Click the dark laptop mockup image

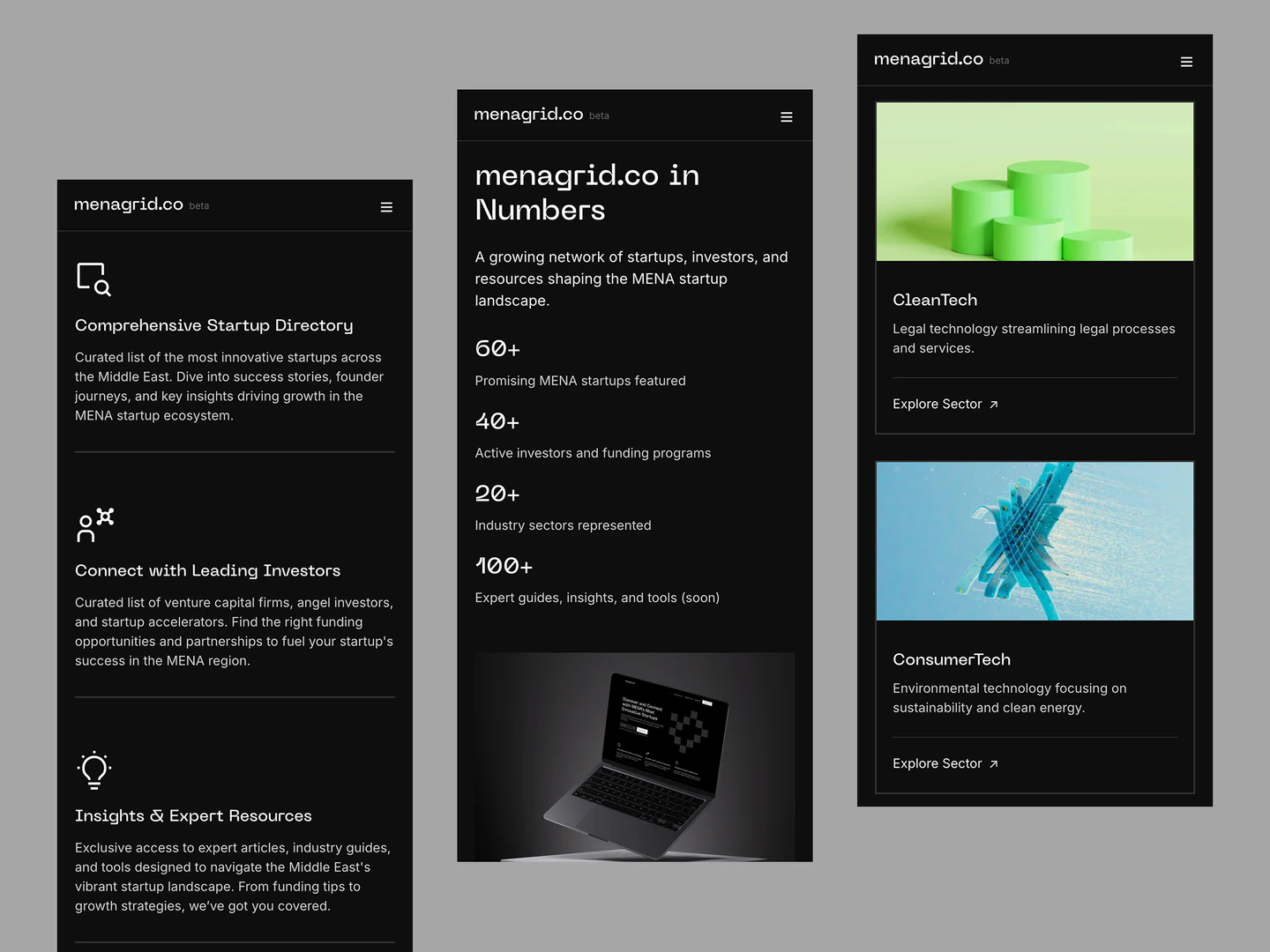tap(635, 757)
